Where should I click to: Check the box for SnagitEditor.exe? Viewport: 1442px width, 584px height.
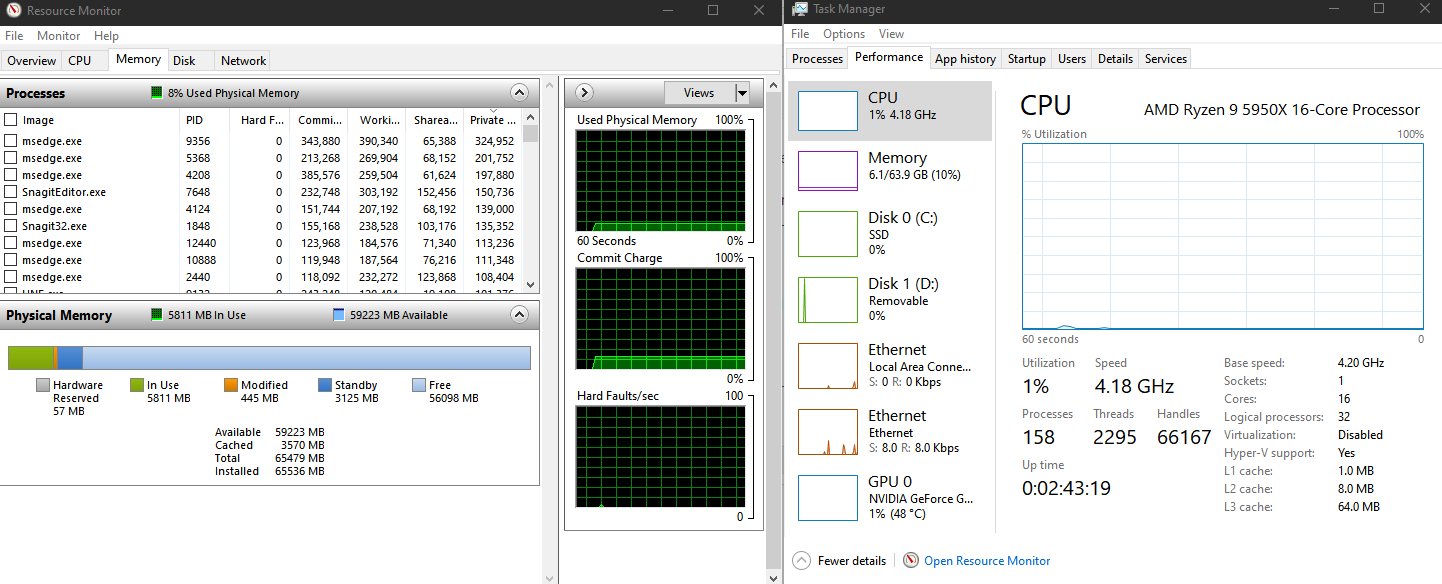(x=11, y=192)
